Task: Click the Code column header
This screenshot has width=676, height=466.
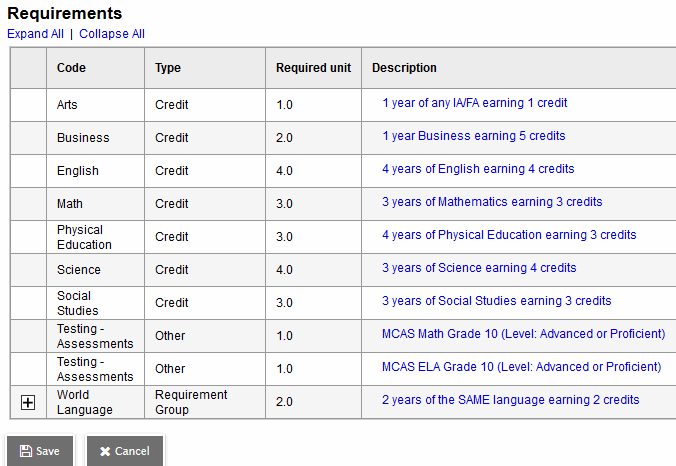Action: tap(71, 68)
